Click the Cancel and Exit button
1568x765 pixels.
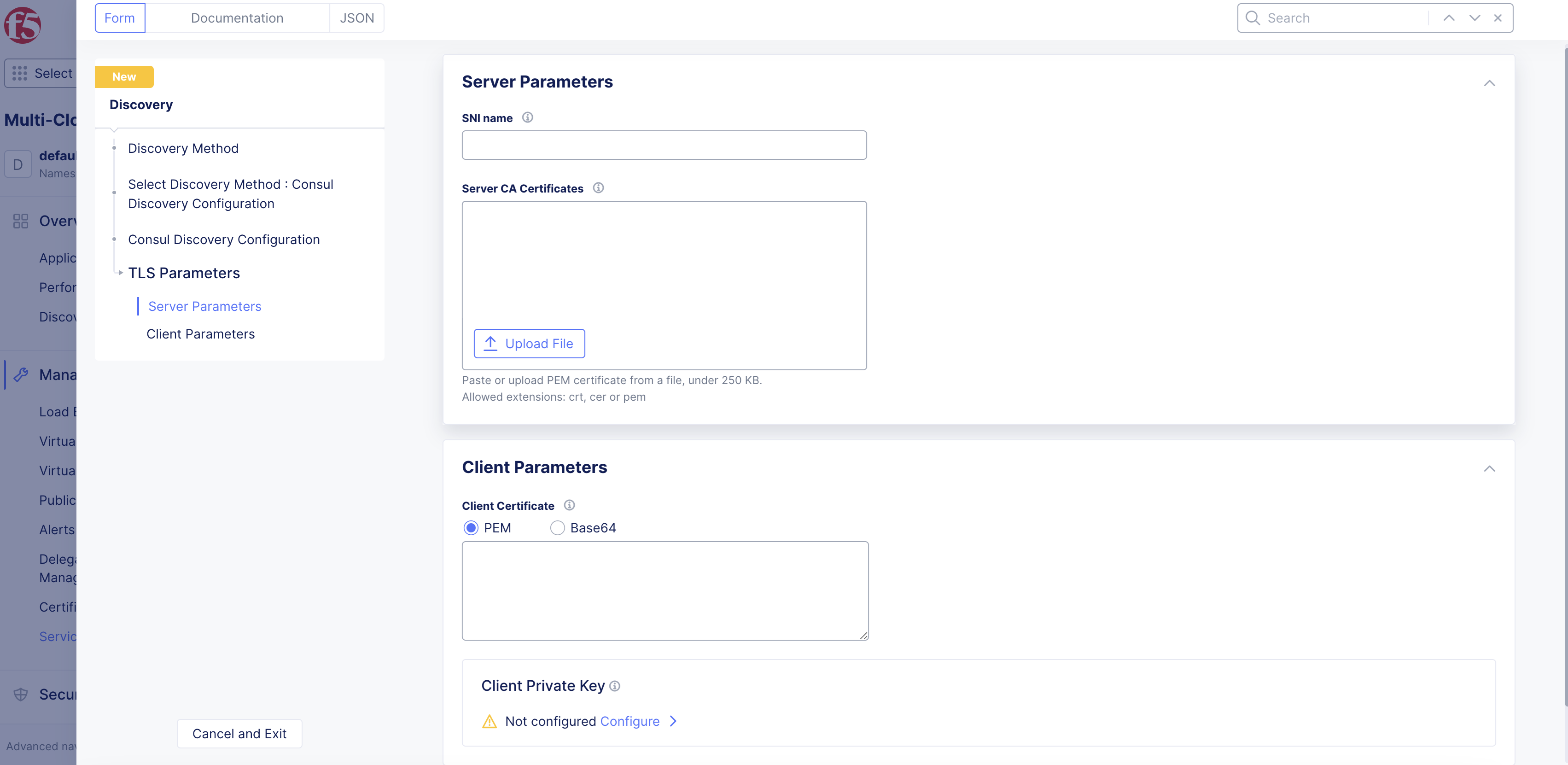pyautogui.click(x=239, y=733)
